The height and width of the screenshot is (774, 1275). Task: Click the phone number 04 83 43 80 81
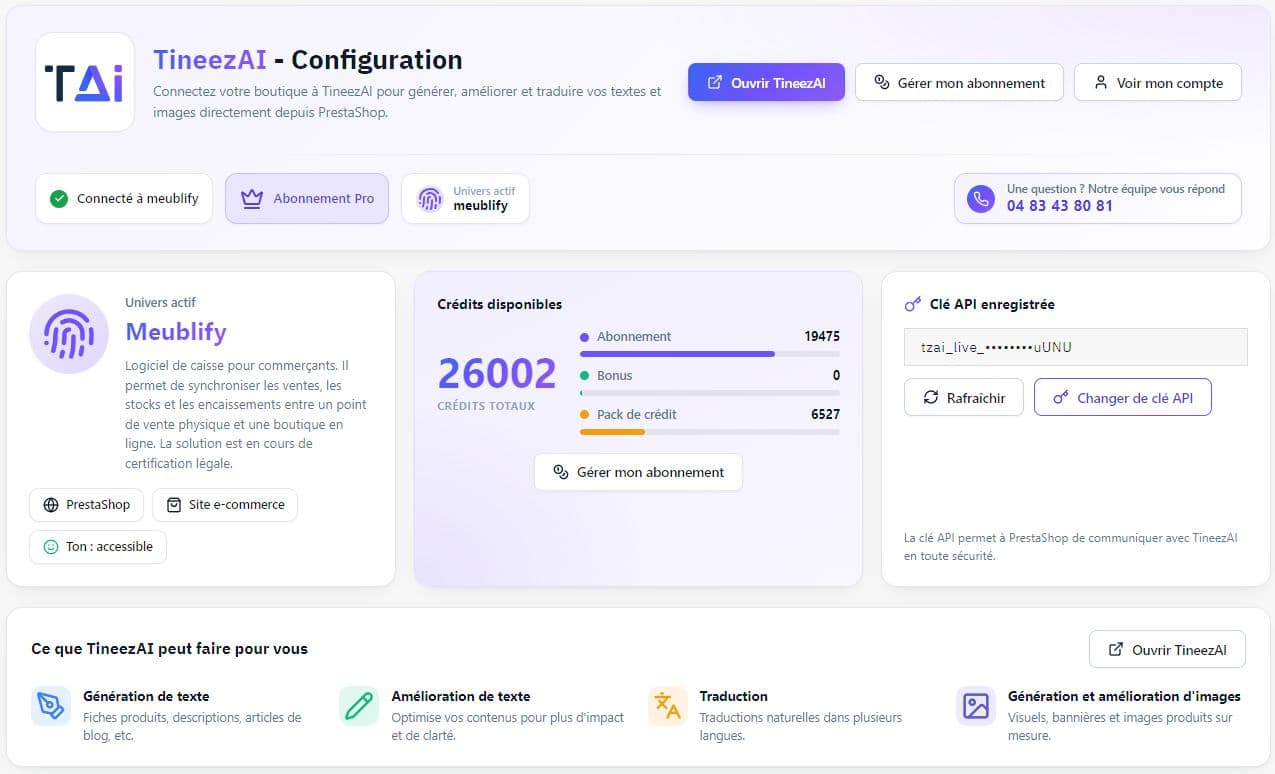tap(1059, 206)
